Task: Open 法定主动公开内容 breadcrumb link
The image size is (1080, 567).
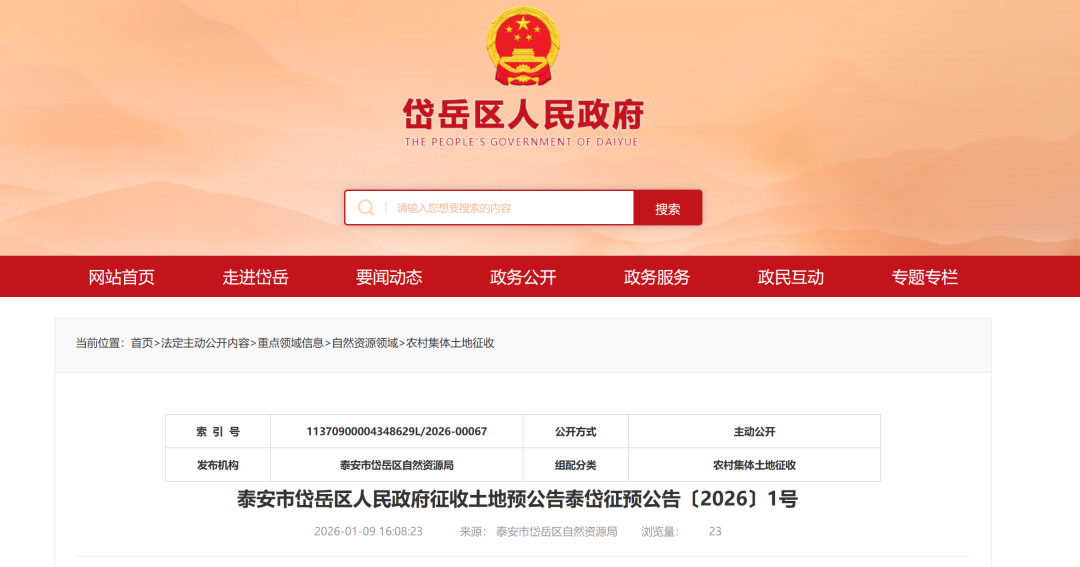Action: (x=205, y=343)
